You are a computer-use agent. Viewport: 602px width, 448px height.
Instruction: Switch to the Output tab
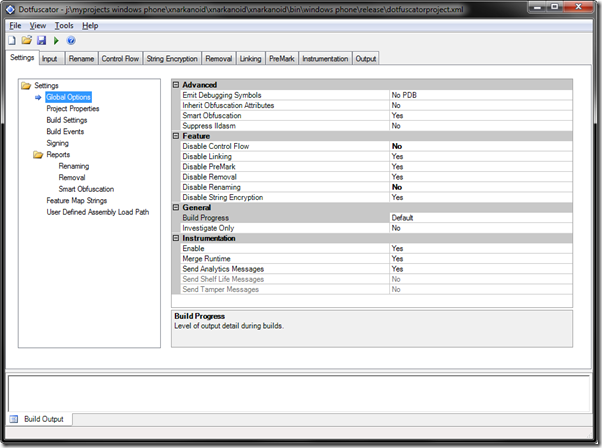coord(366,59)
